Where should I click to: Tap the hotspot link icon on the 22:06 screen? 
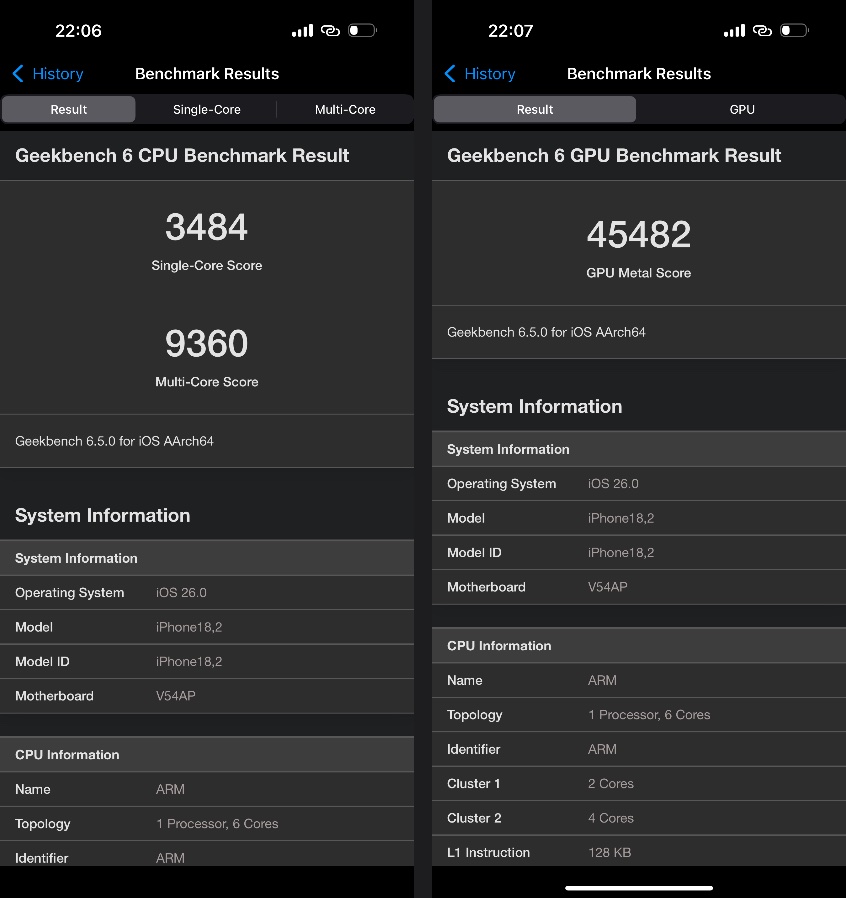coord(330,31)
